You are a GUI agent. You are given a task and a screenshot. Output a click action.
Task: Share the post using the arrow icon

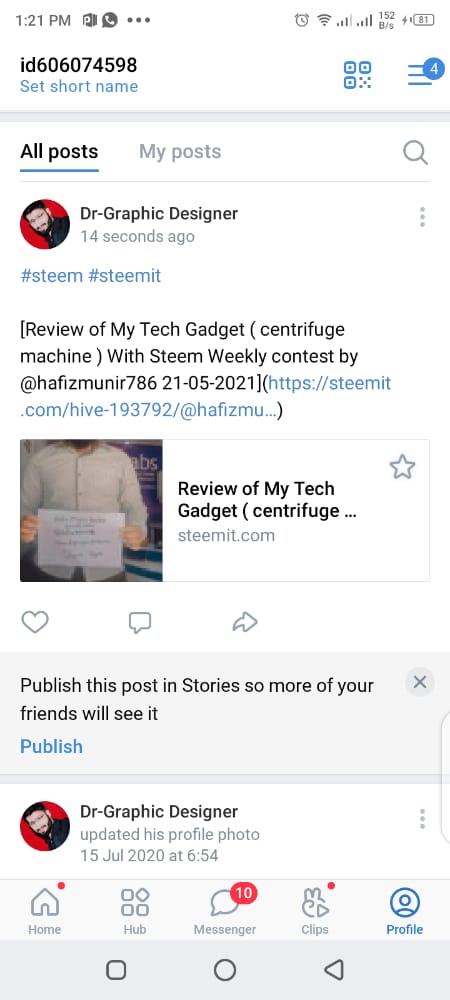(245, 622)
